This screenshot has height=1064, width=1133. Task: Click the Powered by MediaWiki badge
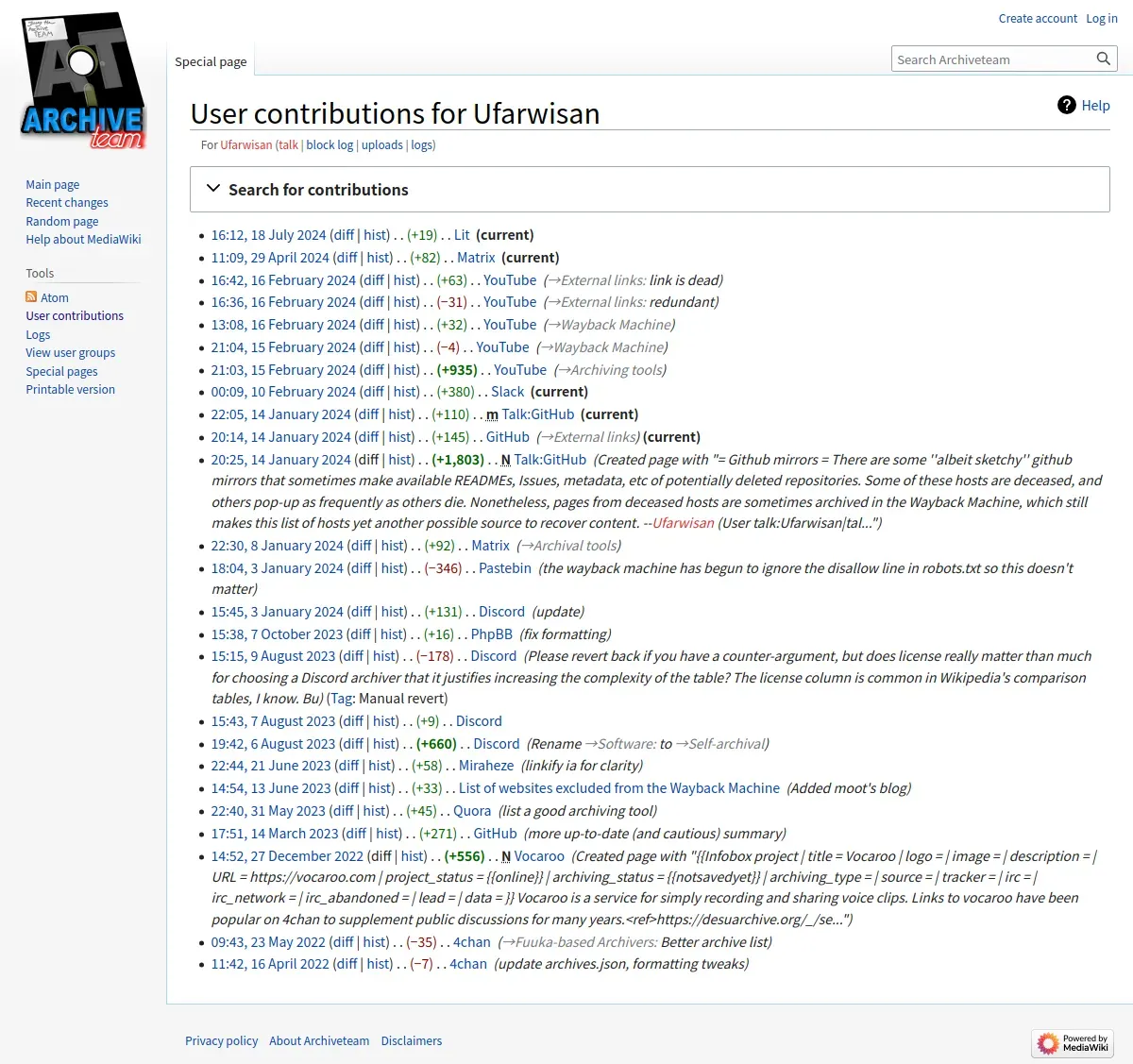coord(1073,1043)
